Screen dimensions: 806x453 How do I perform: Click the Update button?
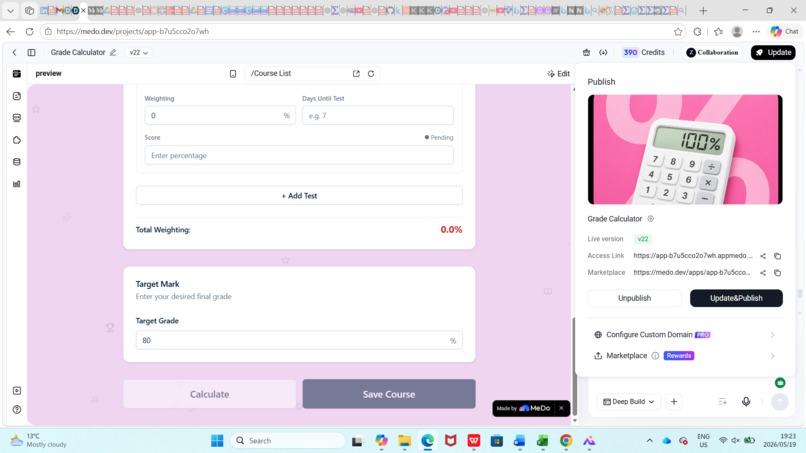point(773,52)
